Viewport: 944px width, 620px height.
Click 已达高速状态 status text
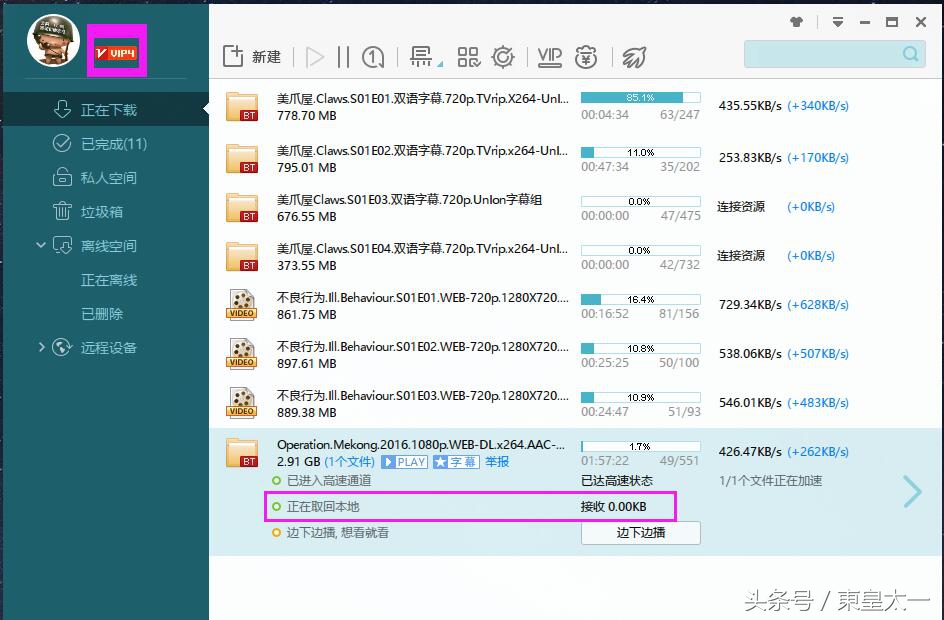click(617, 480)
